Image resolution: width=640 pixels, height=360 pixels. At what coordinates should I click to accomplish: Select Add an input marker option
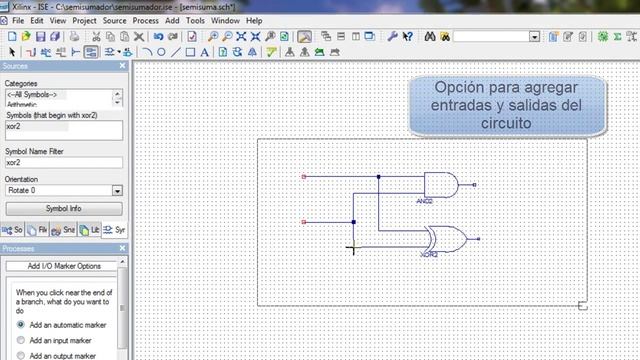click(x=21, y=340)
